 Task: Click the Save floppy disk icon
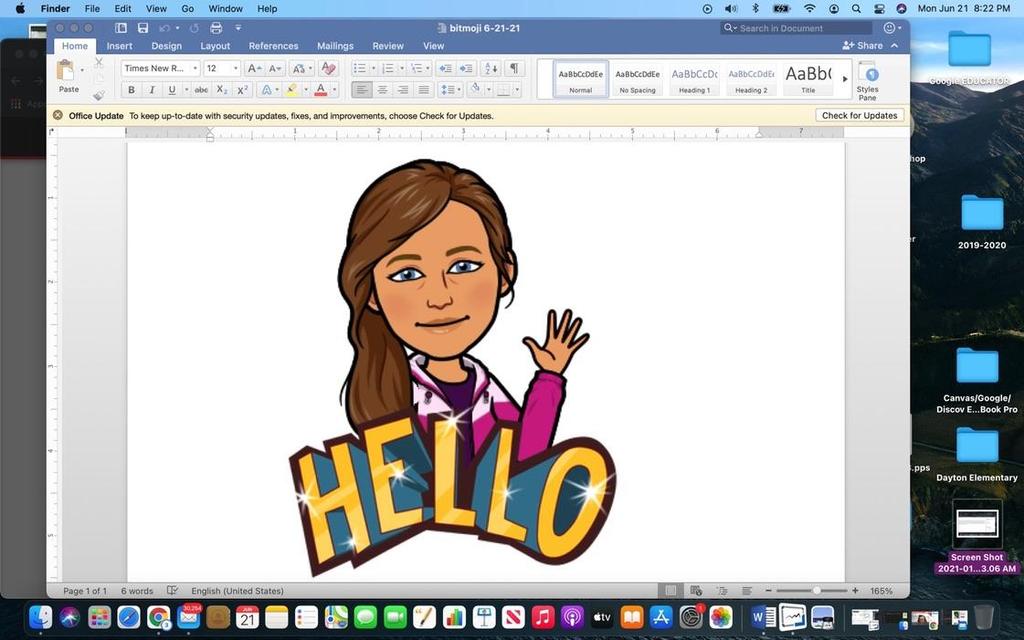(x=143, y=28)
